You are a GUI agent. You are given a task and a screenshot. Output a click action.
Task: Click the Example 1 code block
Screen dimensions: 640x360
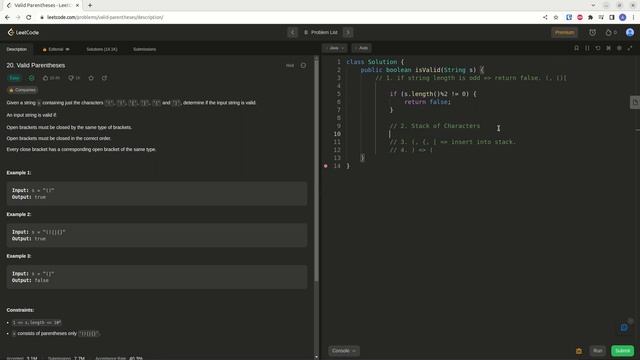[x=157, y=193]
